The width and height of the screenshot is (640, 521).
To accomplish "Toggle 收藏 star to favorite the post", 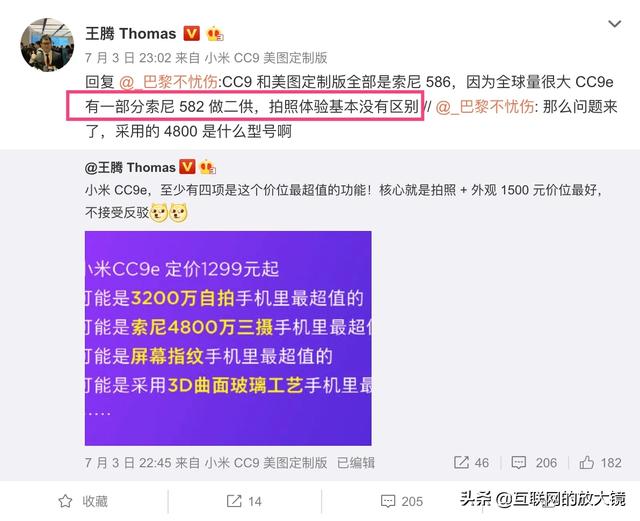I will tap(83, 501).
